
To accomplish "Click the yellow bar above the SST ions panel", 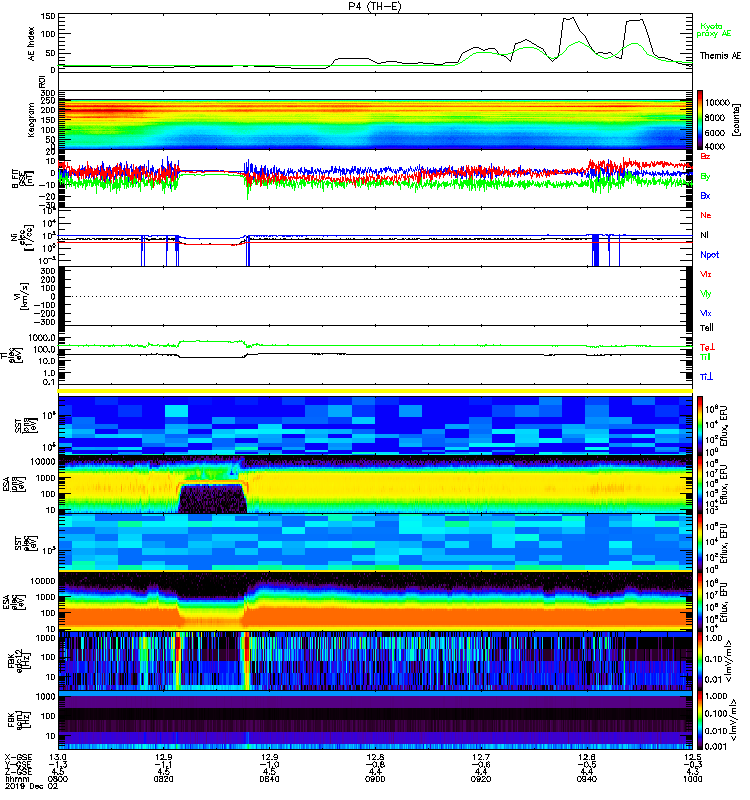I will click(375, 391).
